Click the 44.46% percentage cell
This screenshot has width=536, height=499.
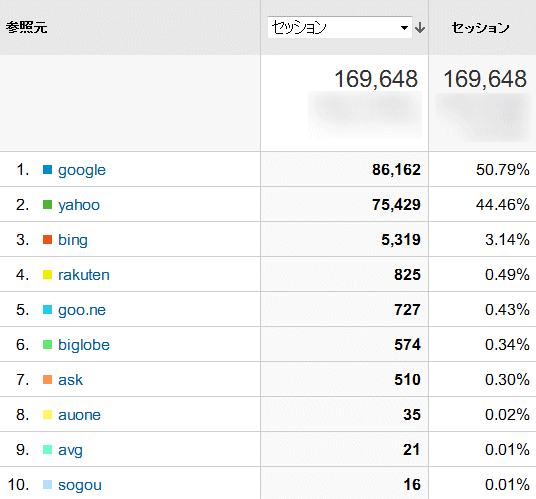tap(502, 205)
